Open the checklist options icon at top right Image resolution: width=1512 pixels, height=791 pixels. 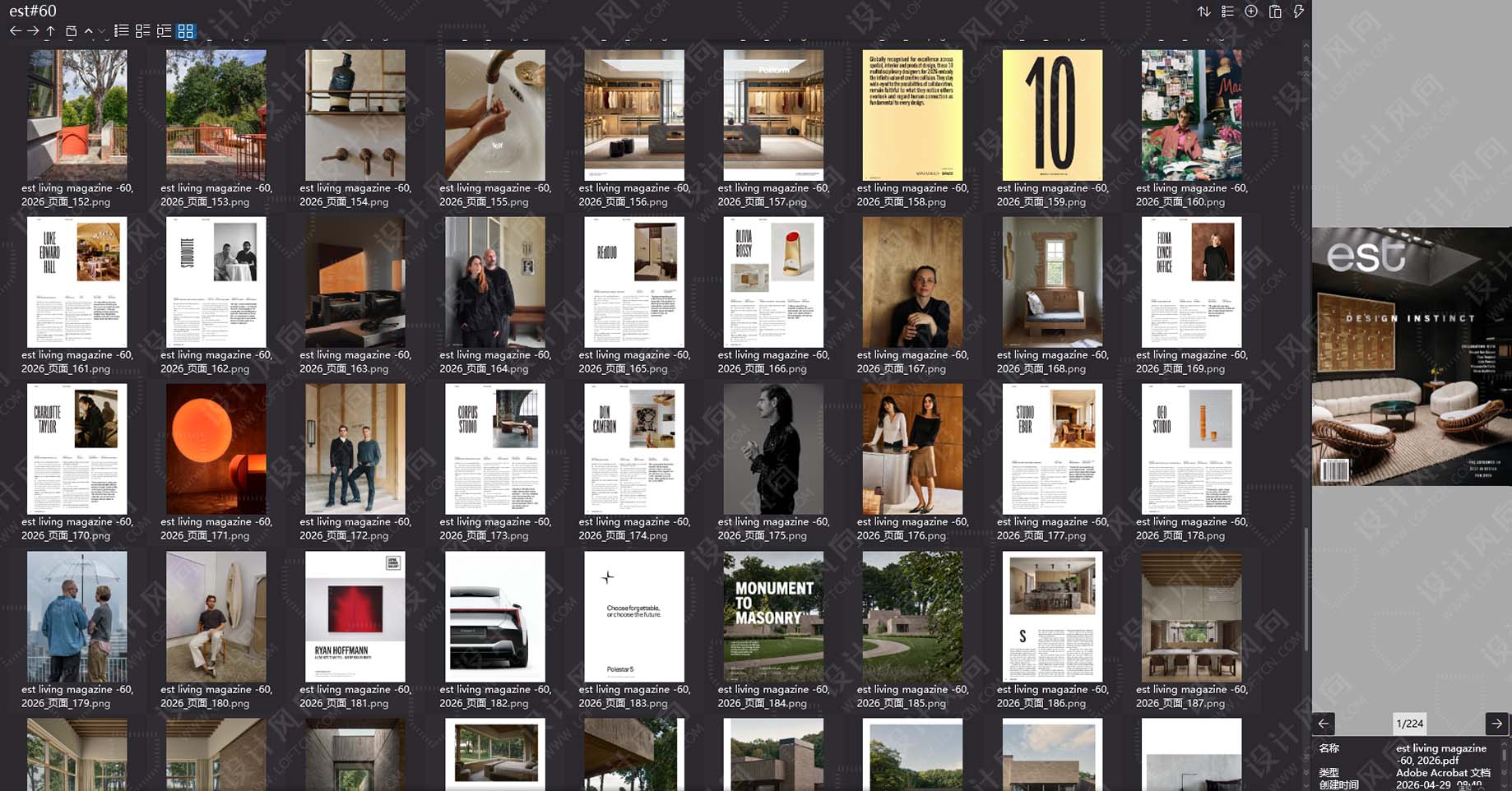[x=1227, y=12]
